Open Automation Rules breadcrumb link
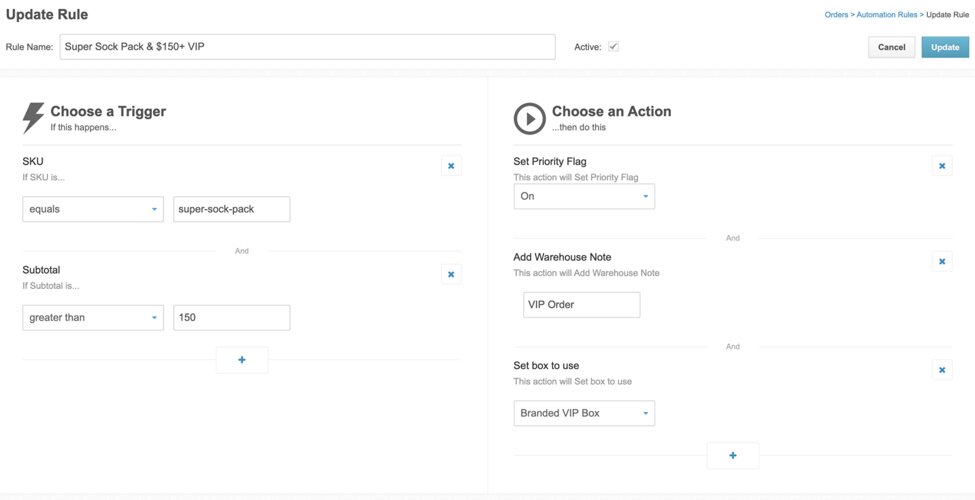Viewport: 975px width, 500px height. click(x=887, y=15)
